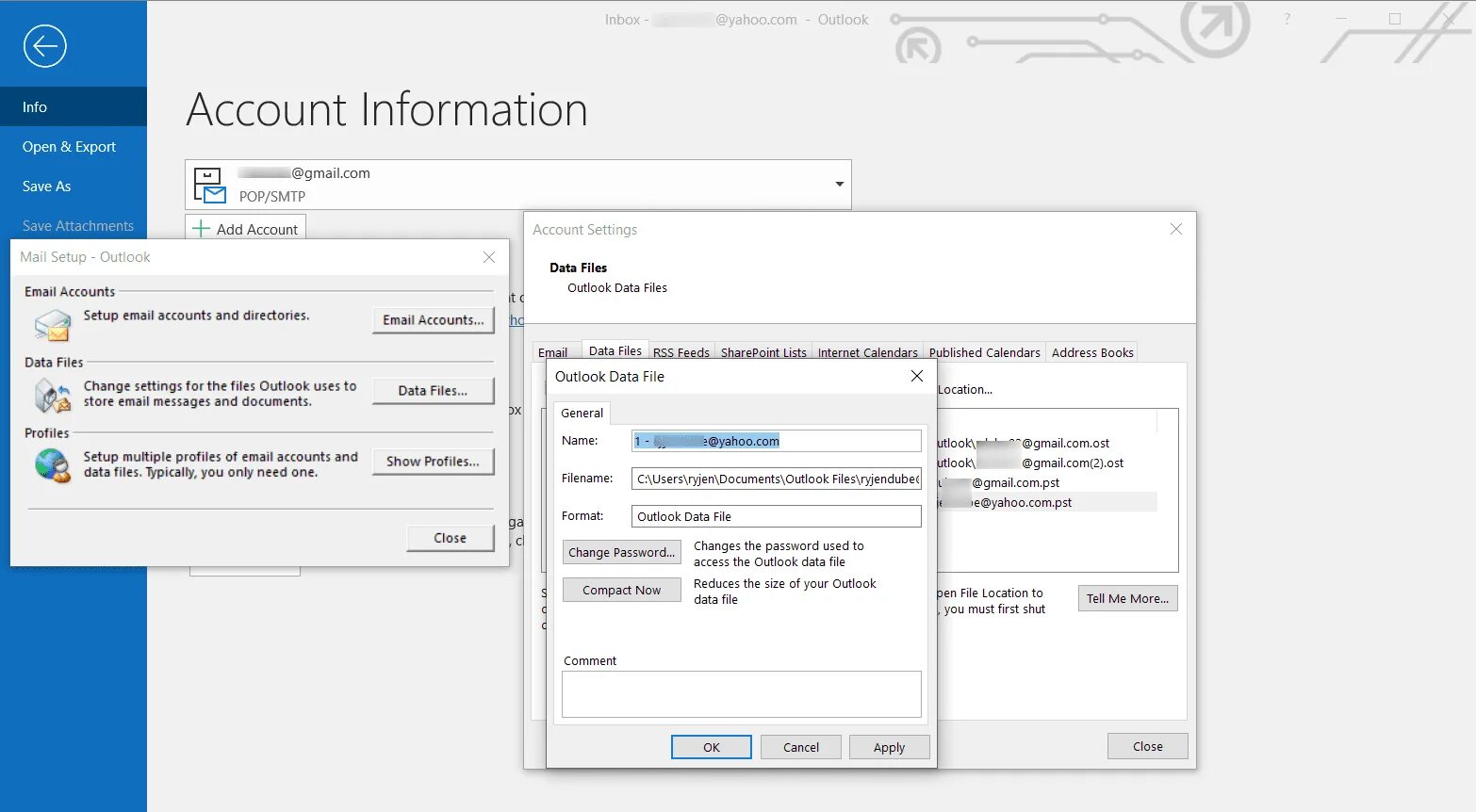Screen dimensions: 1476x812
Task: Select Save Attachments in the sidebar
Action: coord(74,225)
